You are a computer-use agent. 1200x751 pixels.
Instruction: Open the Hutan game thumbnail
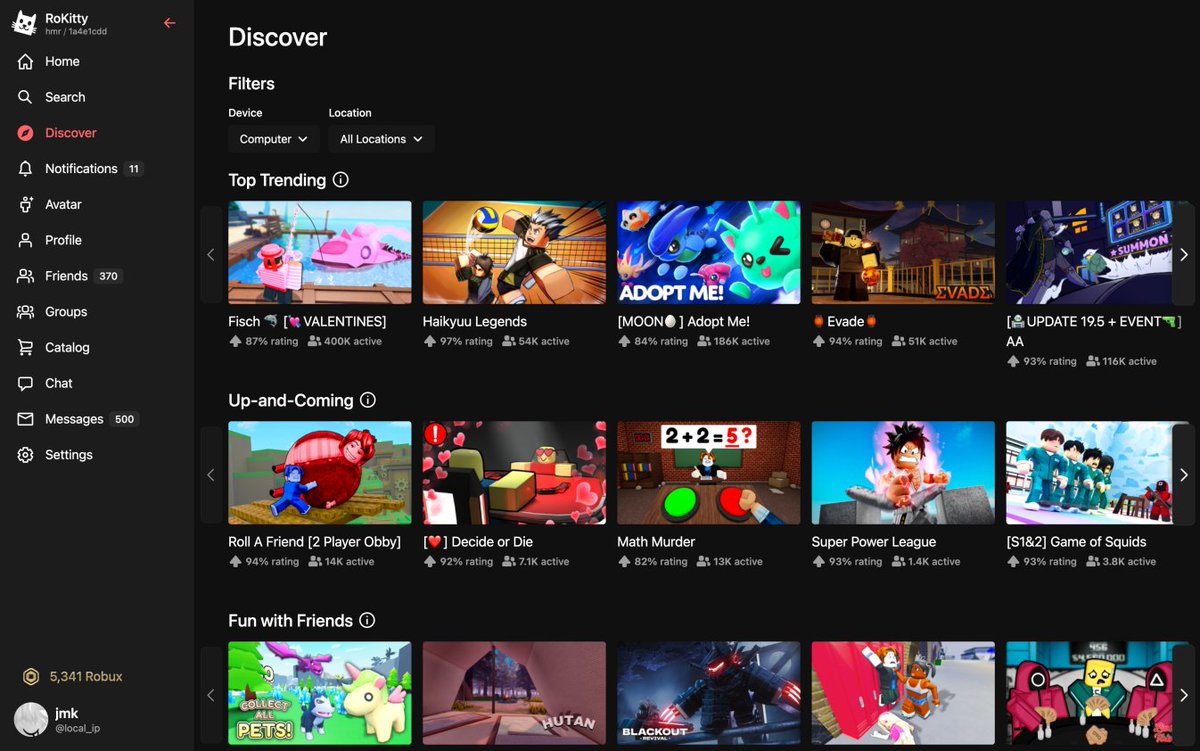click(x=514, y=693)
